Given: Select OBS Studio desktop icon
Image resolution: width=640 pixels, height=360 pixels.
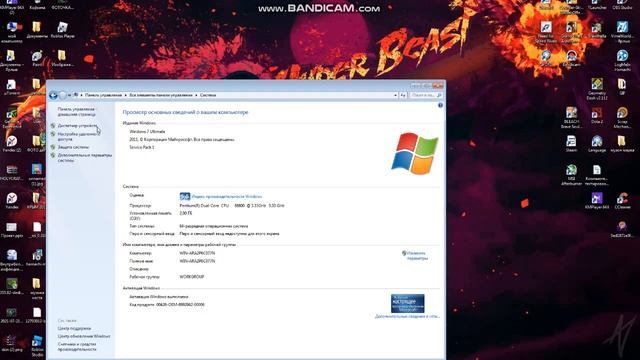Looking at the screenshot, I should point(622,5).
